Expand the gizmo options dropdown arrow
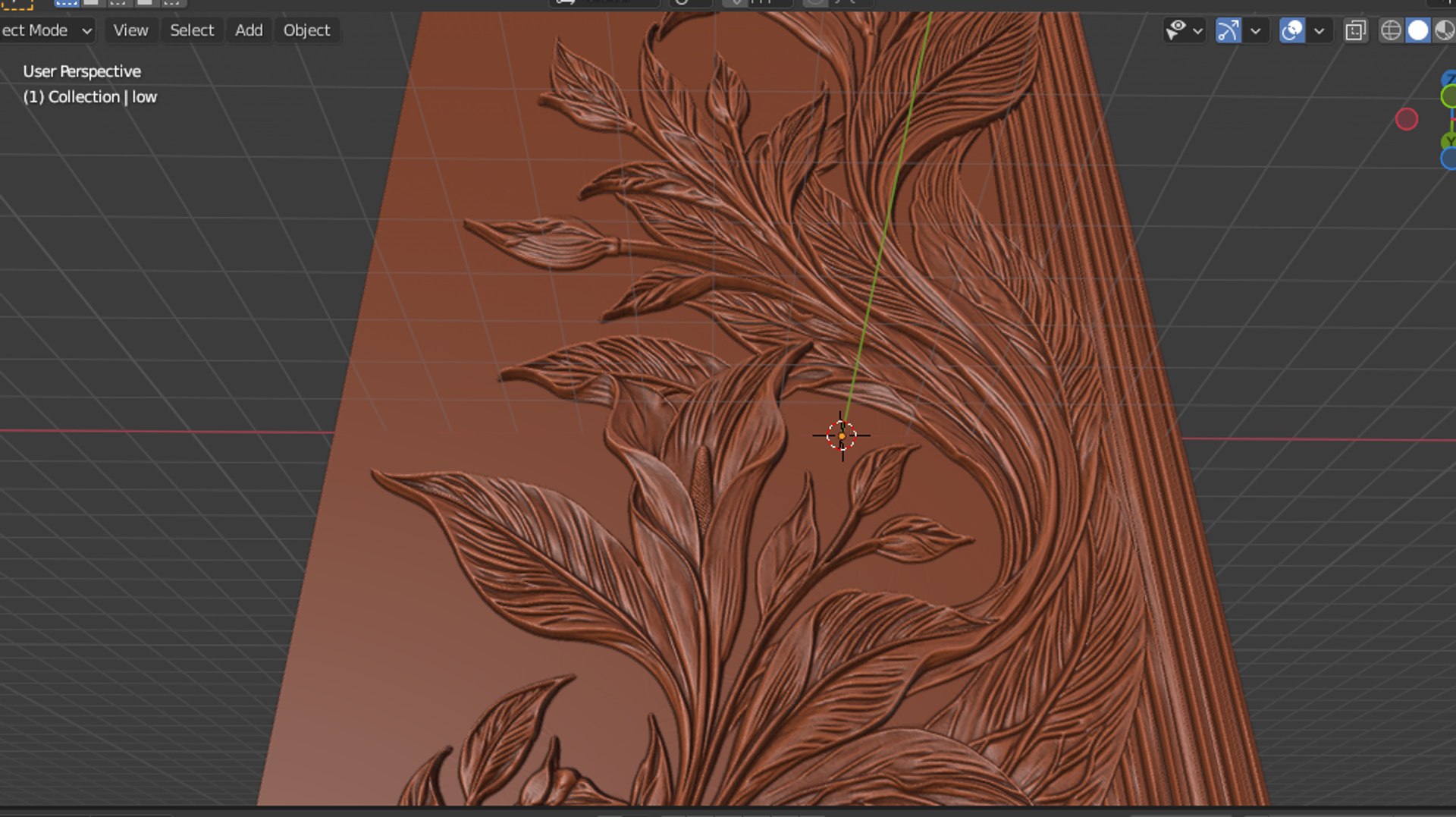Viewport: 1456px width, 817px height. click(x=1256, y=30)
